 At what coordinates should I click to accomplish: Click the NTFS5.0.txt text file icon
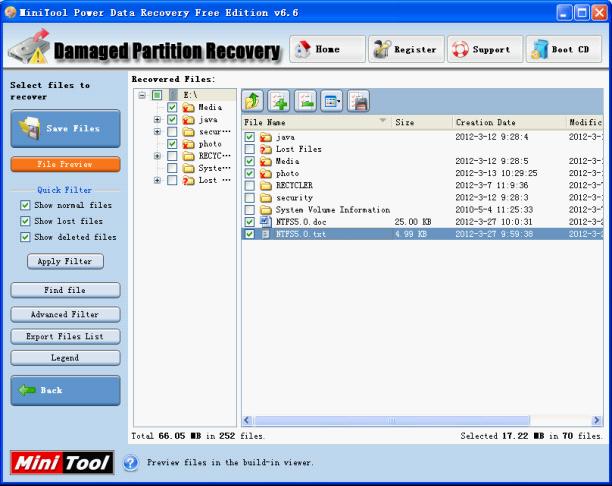(266, 234)
